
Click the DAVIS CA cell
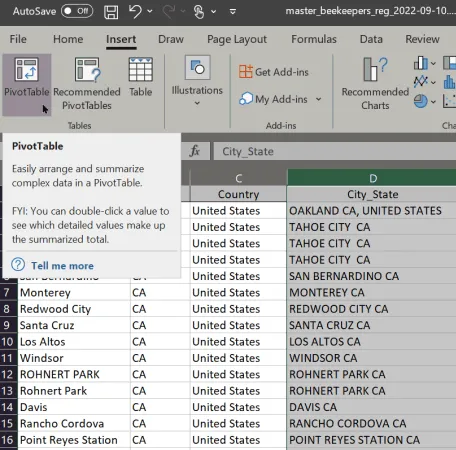pyautogui.click(x=372, y=407)
